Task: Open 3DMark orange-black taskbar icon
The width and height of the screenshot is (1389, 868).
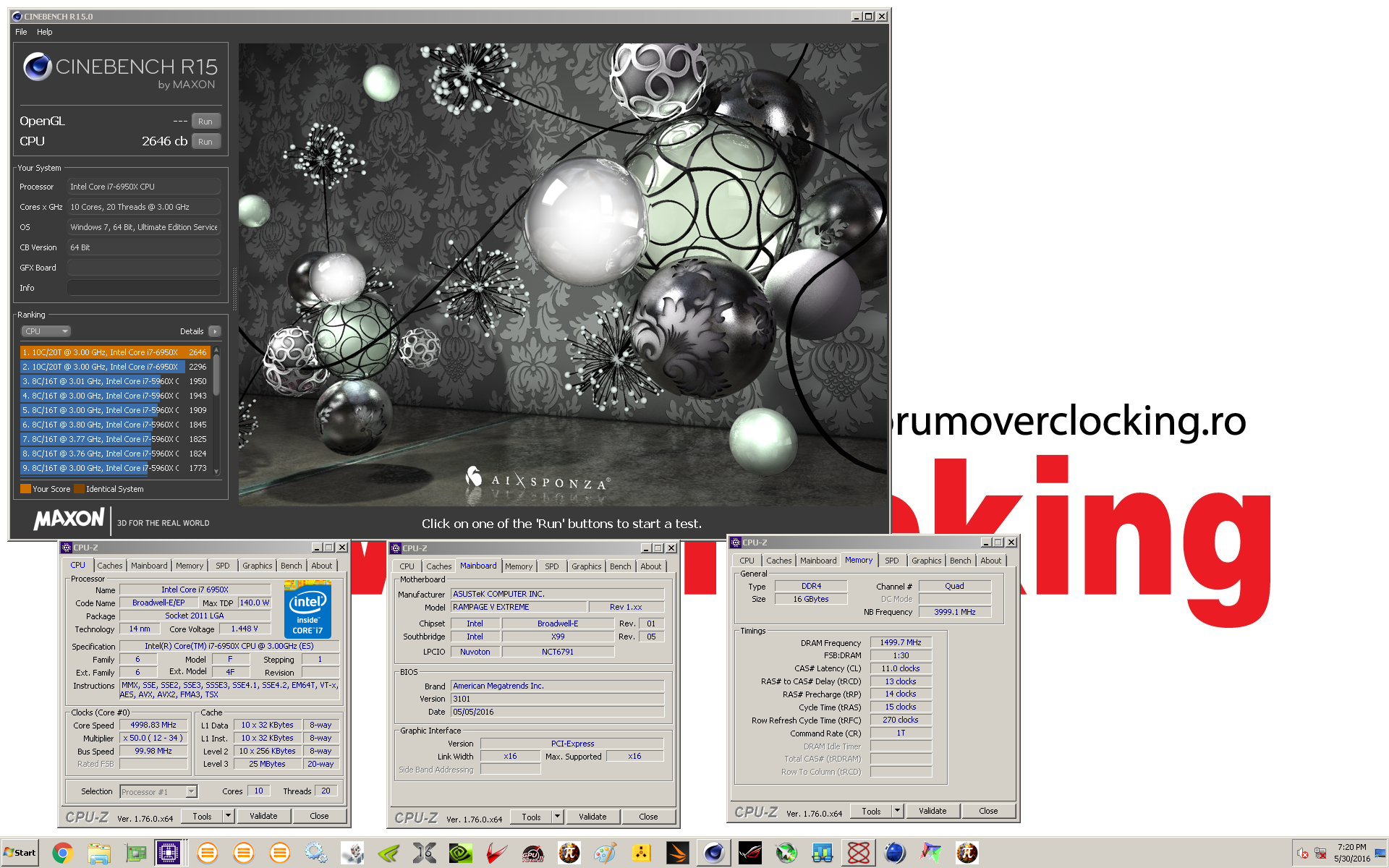Action: (x=677, y=853)
